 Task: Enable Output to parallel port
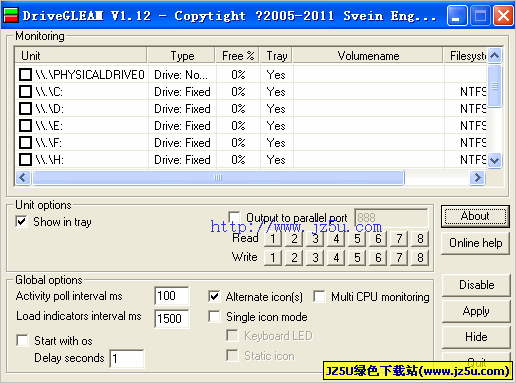pyautogui.click(x=234, y=217)
